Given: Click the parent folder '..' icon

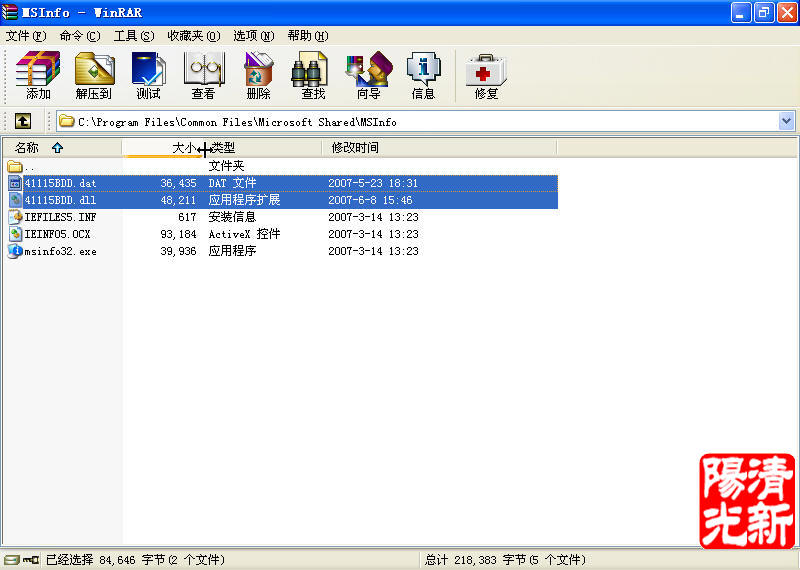Looking at the screenshot, I should click(14, 166).
